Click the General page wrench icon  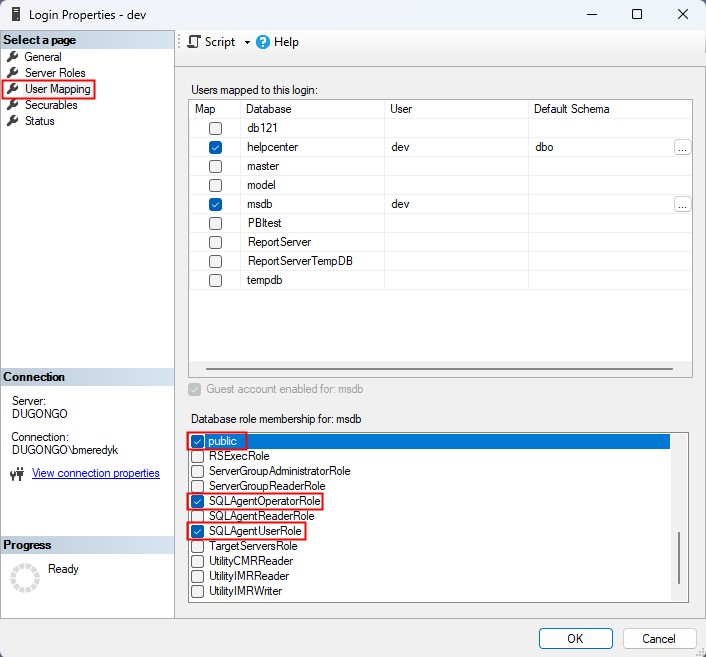click(13, 57)
